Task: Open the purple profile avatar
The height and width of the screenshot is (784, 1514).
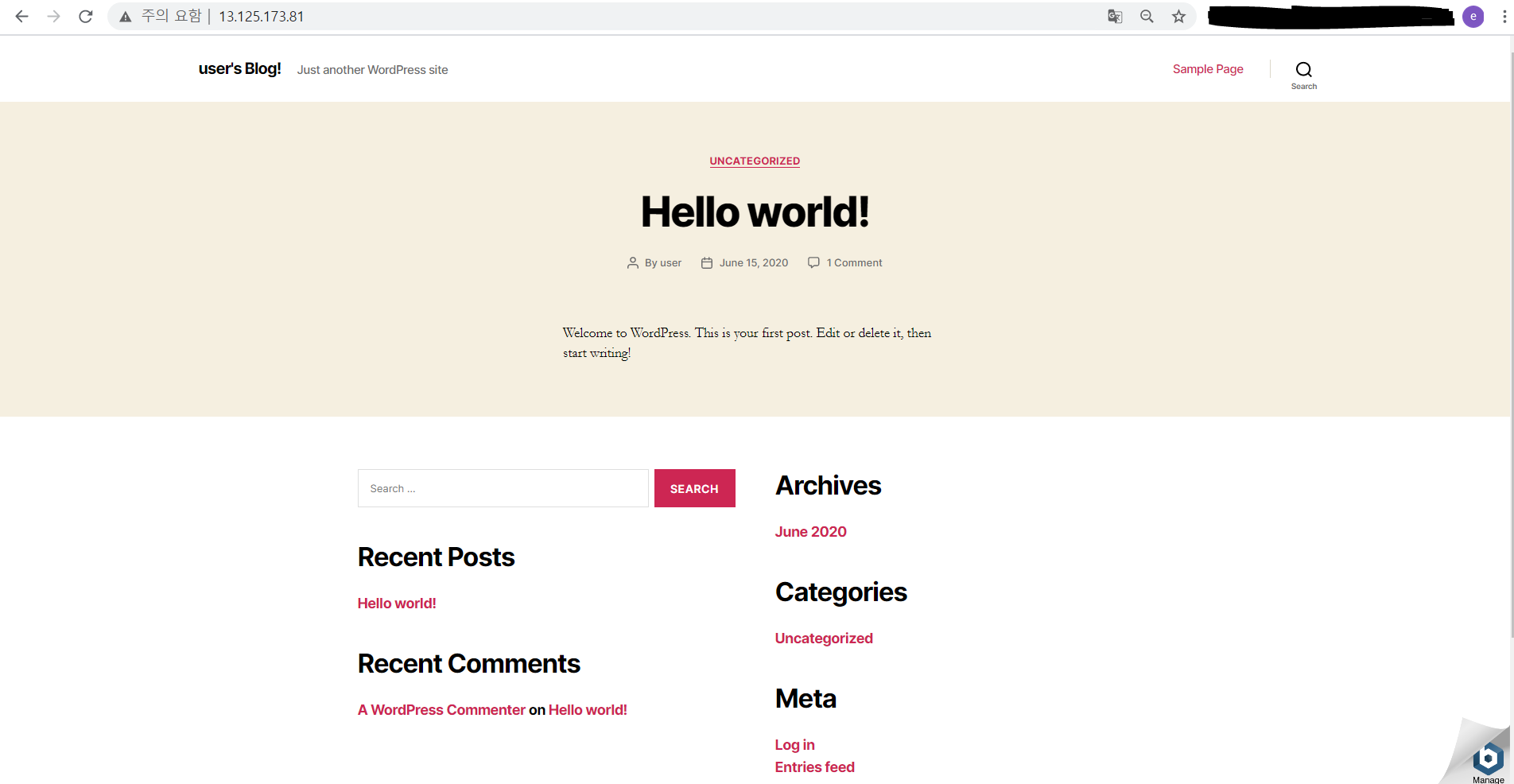Action: [x=1473, y=16]
